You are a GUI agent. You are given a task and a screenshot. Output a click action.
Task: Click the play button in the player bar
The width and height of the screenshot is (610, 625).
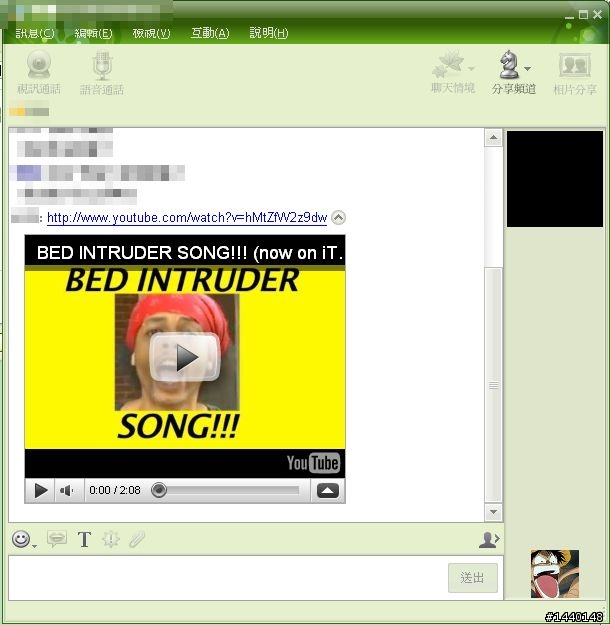pyautogui.click(x=40, y=490)
